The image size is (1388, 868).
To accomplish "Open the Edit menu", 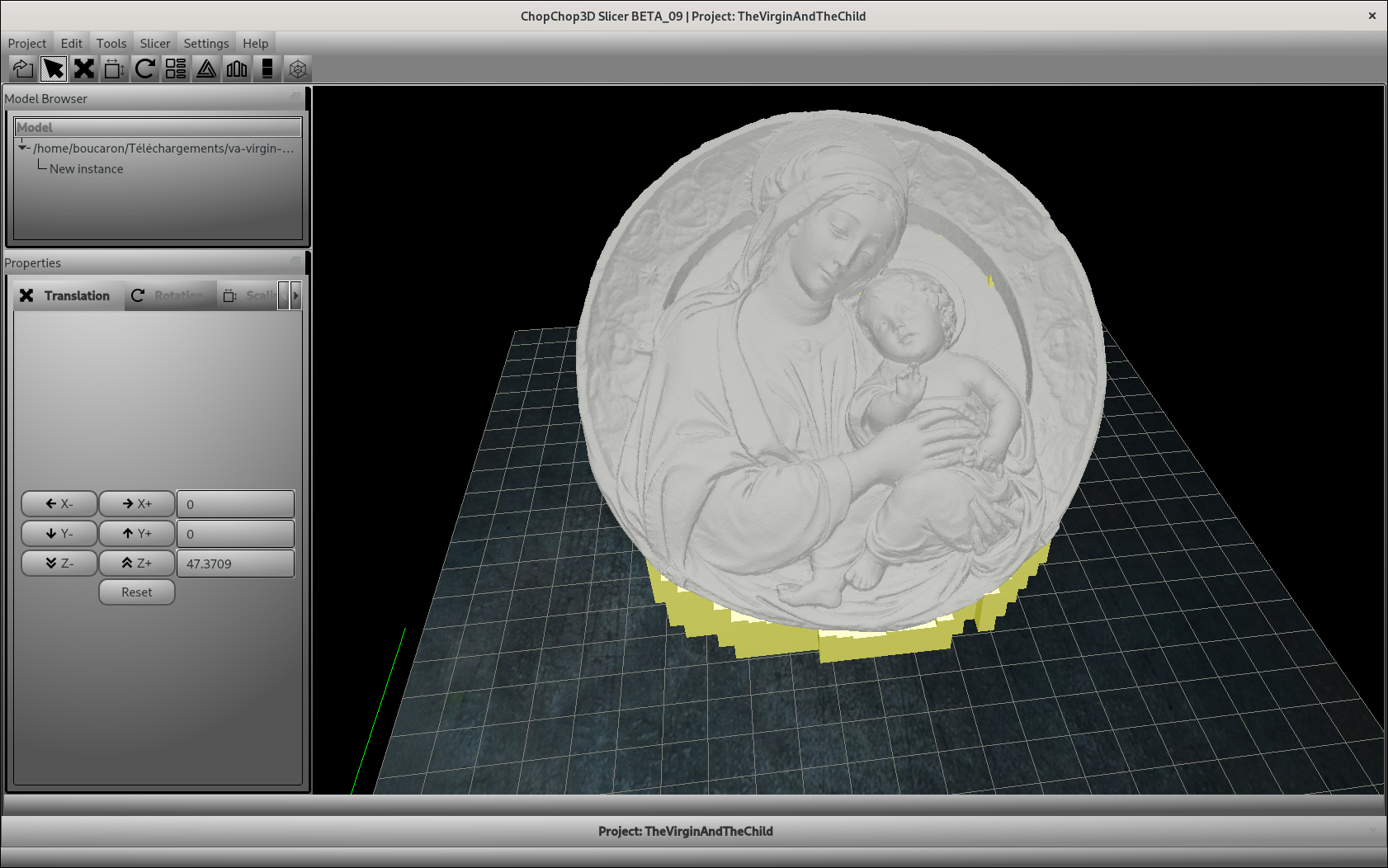I will click(72, 43).
